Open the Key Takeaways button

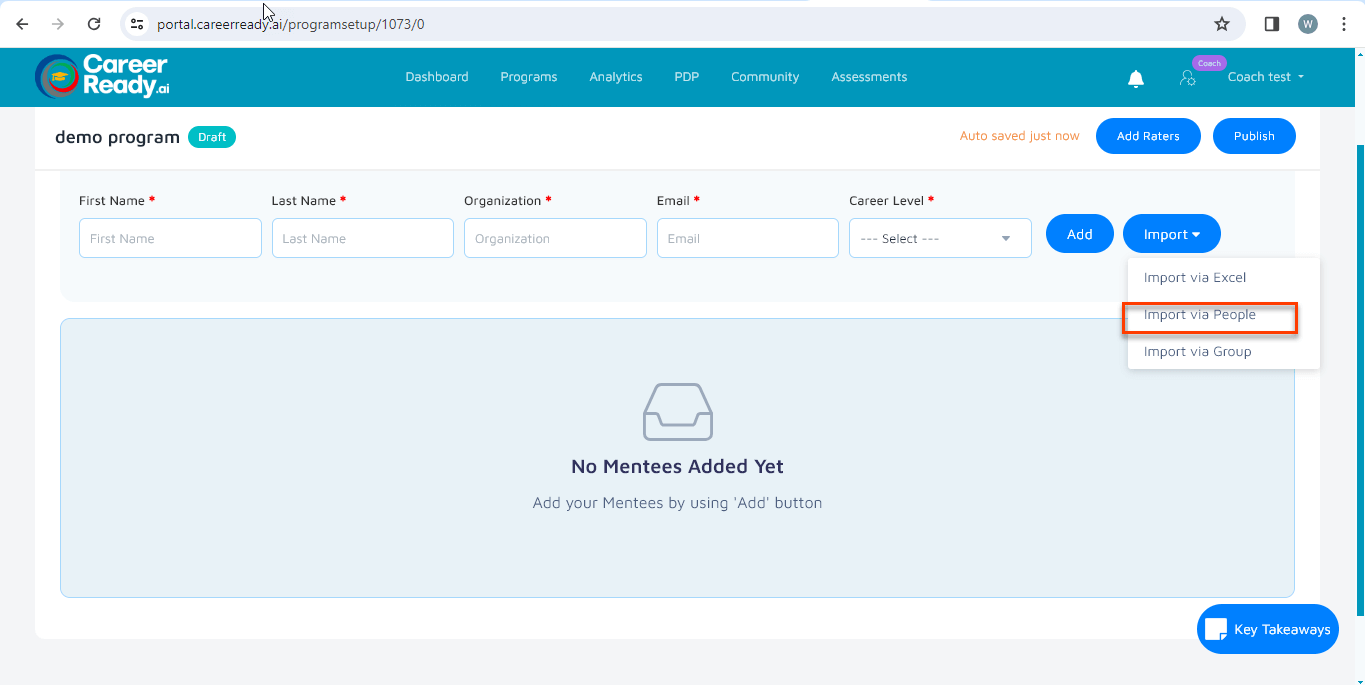tap(1267, 629)
